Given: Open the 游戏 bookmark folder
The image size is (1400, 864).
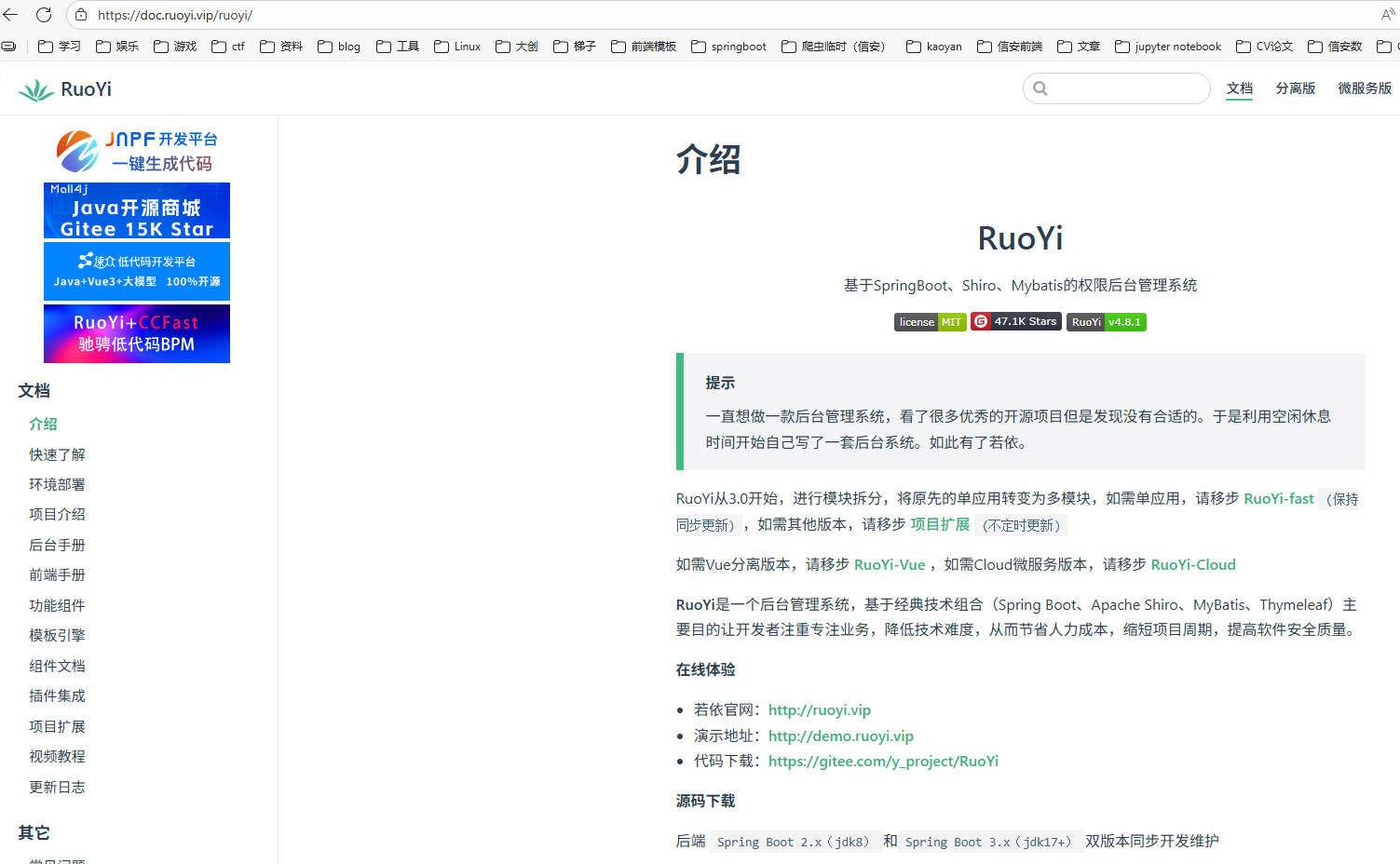Looking at the screenshot, I should [x=175, y=47].
